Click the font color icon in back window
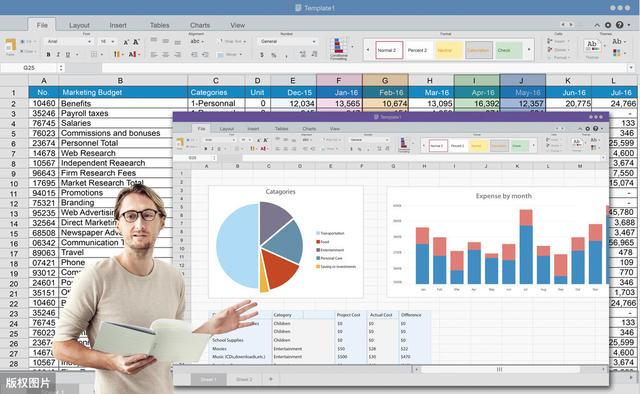640x394 pixels. [x=132, y=54]
